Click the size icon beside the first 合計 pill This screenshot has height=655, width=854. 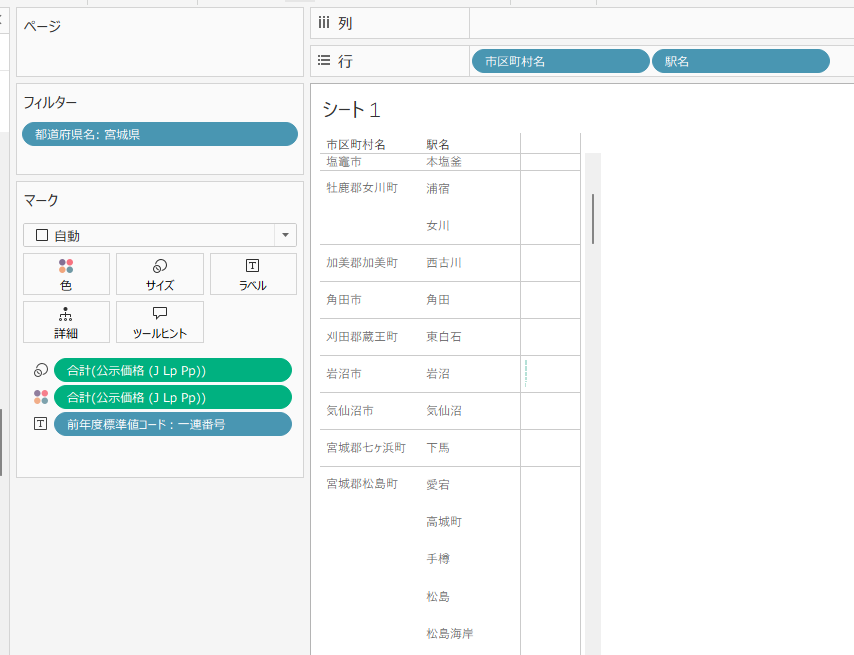(40, 370)
